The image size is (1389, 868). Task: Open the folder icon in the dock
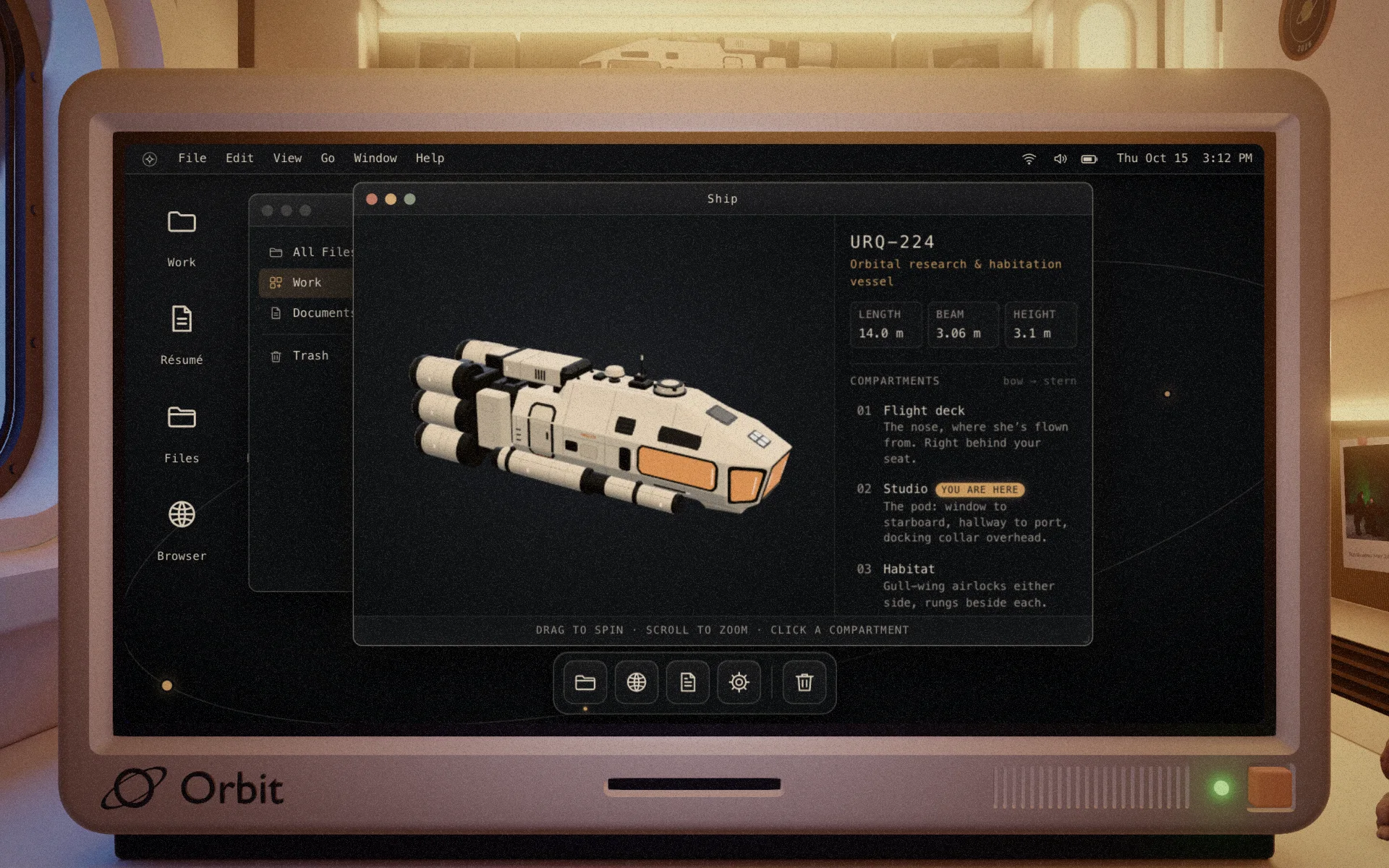pyautogui.click(x=585, y=682)
